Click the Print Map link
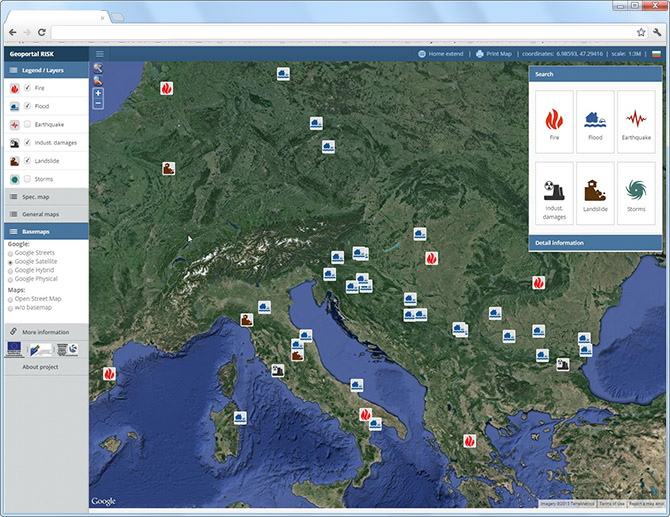The height and width of the screenshot is (517, 670). [x=499, y=54]
